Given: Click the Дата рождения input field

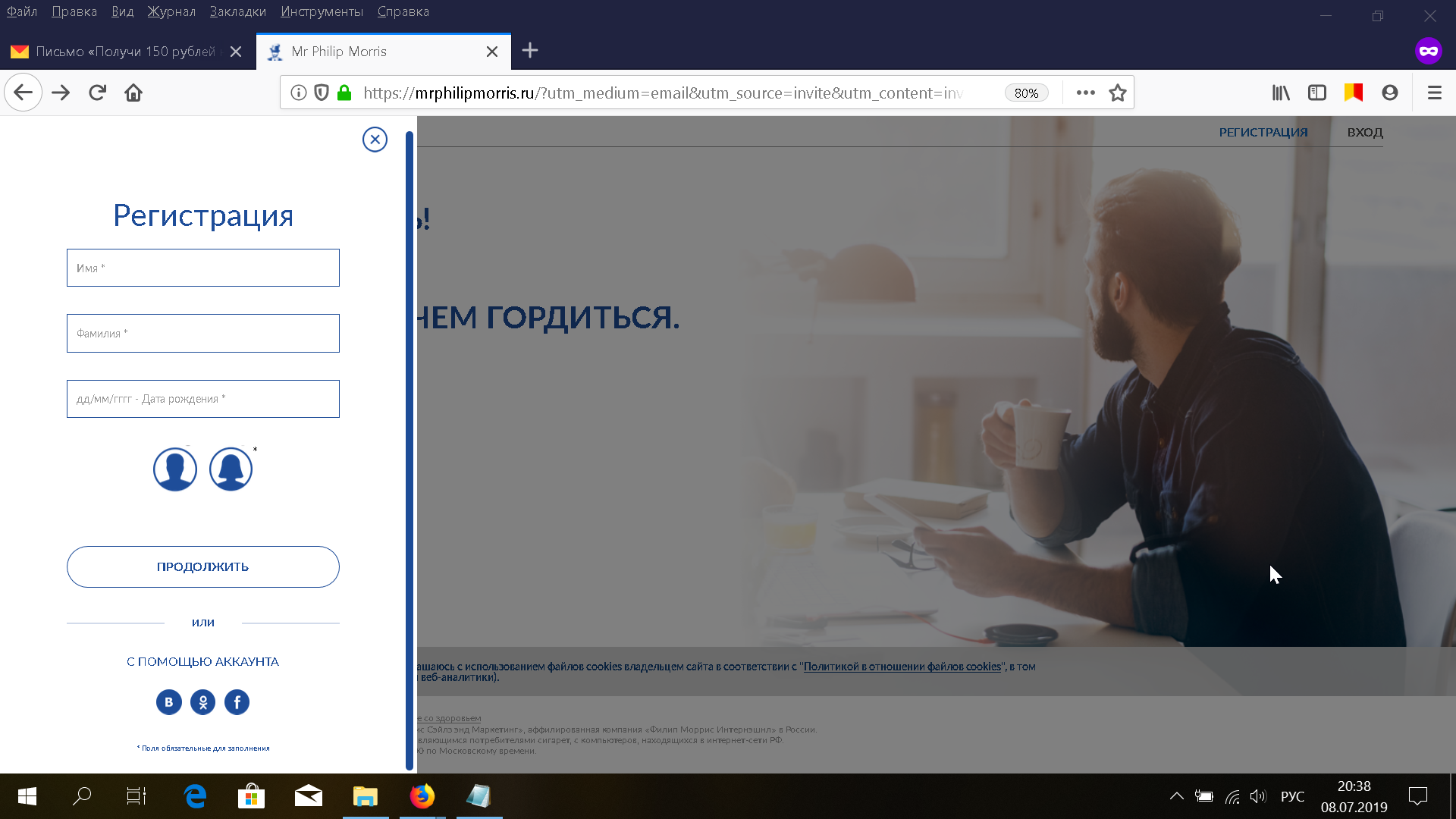Looking at the screenshot, I should [203, 399].
